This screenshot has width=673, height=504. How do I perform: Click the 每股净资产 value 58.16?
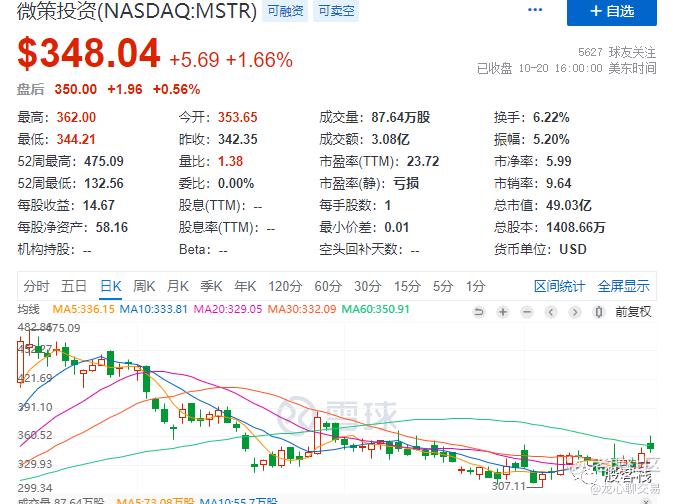(x=112, y=227)
